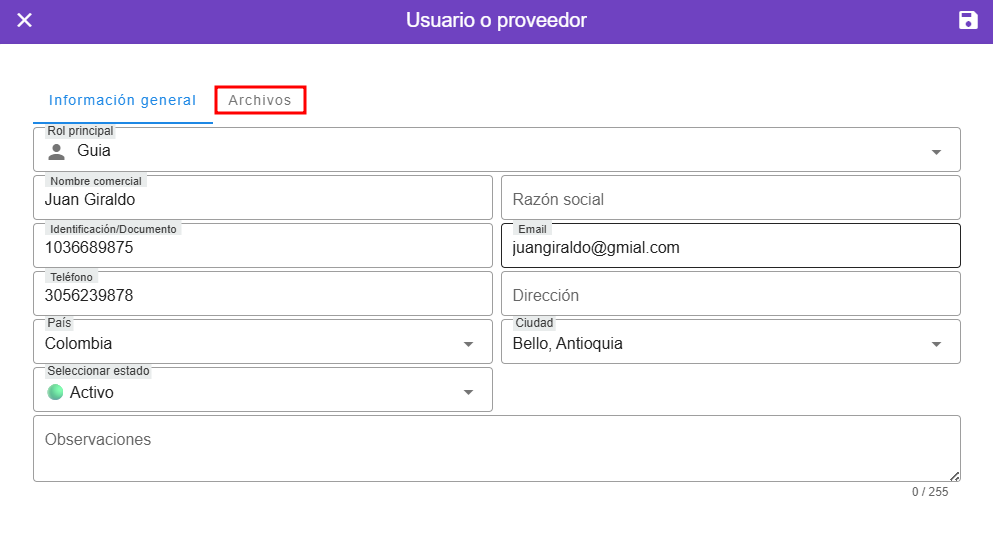Click the save floppy disk icon
The width and height of the screenshot is (993, 538).
967,21
